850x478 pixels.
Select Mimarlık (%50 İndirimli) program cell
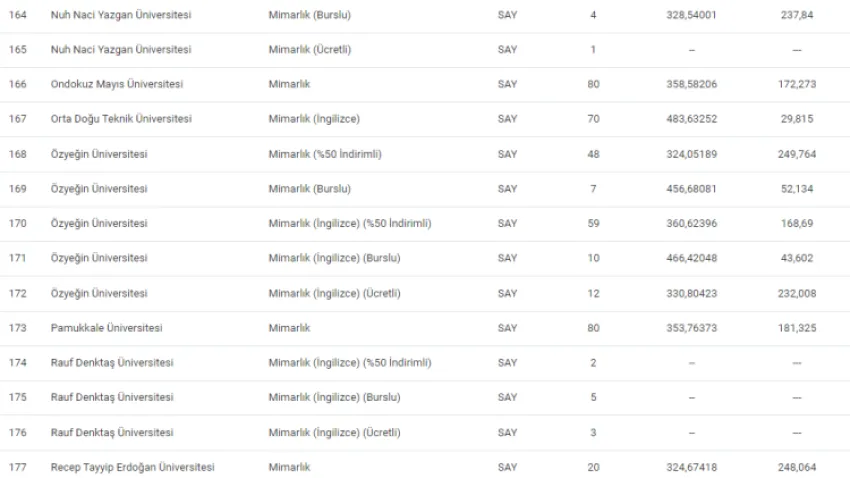click(325, 154)
